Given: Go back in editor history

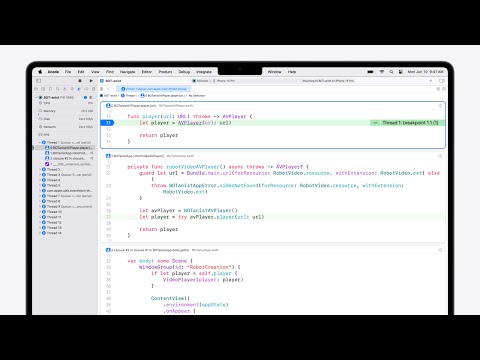Looking at the screenshot, I should pyautogui.click(x=108, y=89).
